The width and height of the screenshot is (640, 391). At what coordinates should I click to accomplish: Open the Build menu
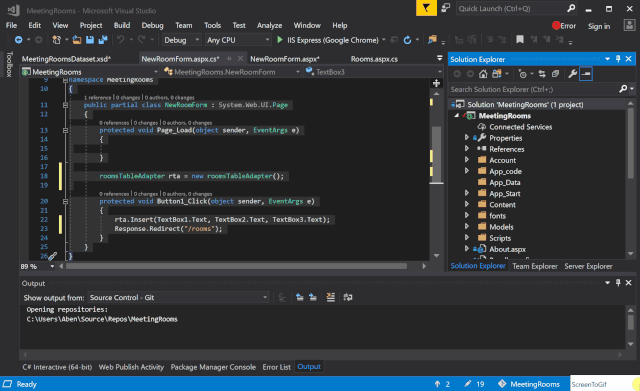coord(122,25)
